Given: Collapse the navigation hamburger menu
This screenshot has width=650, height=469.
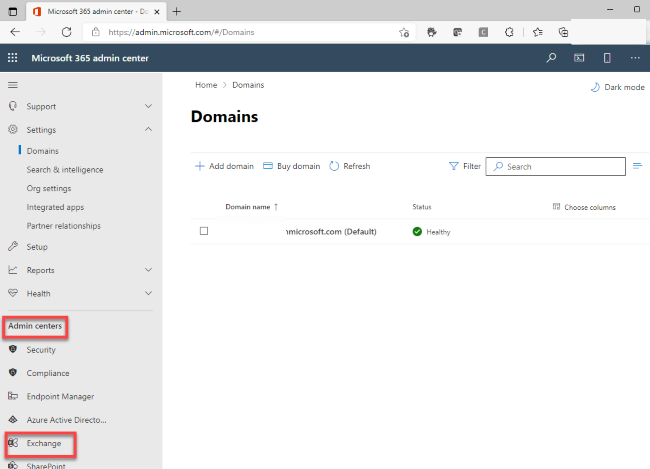Looking at the screenshot, I should (13, 85).
